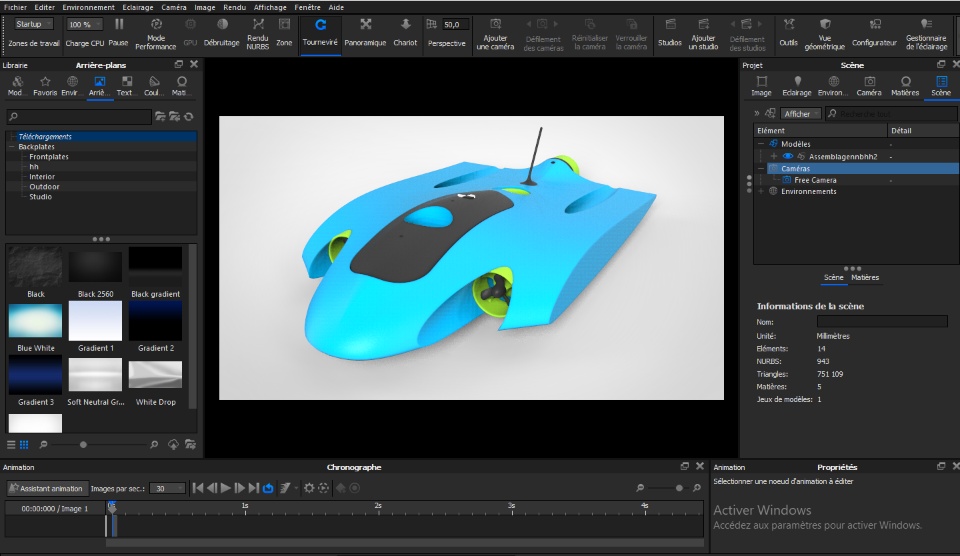960x556 pixels.
Task: Toggle animation loop playback
Action: [x=268, y=488]
